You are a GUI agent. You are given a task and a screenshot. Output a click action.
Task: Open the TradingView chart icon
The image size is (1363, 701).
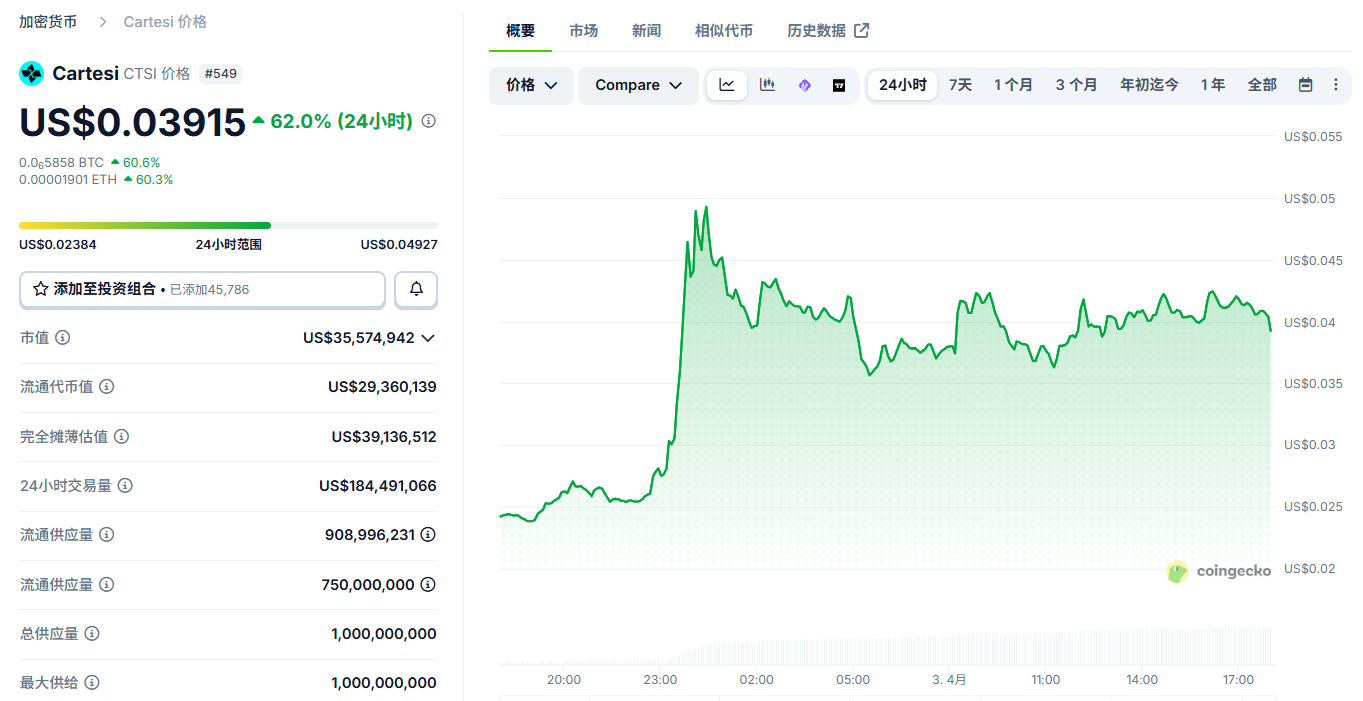tap(839, 85)
